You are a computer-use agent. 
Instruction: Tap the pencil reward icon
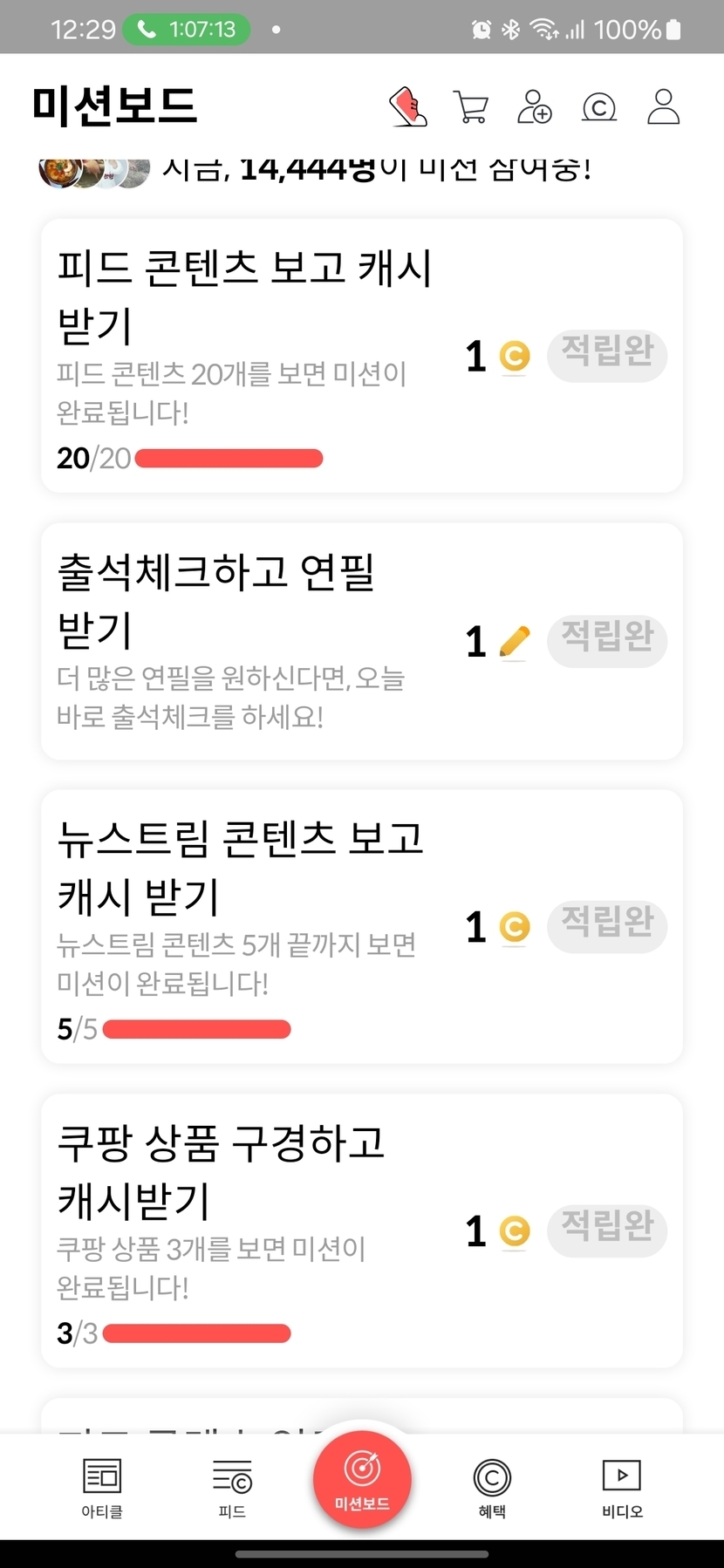click(515, 642)
